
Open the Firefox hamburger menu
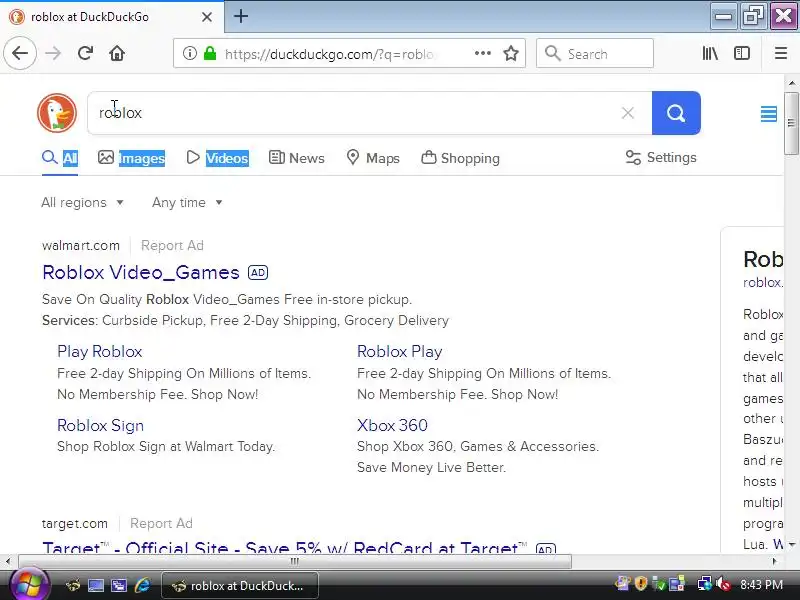(781, 53)
